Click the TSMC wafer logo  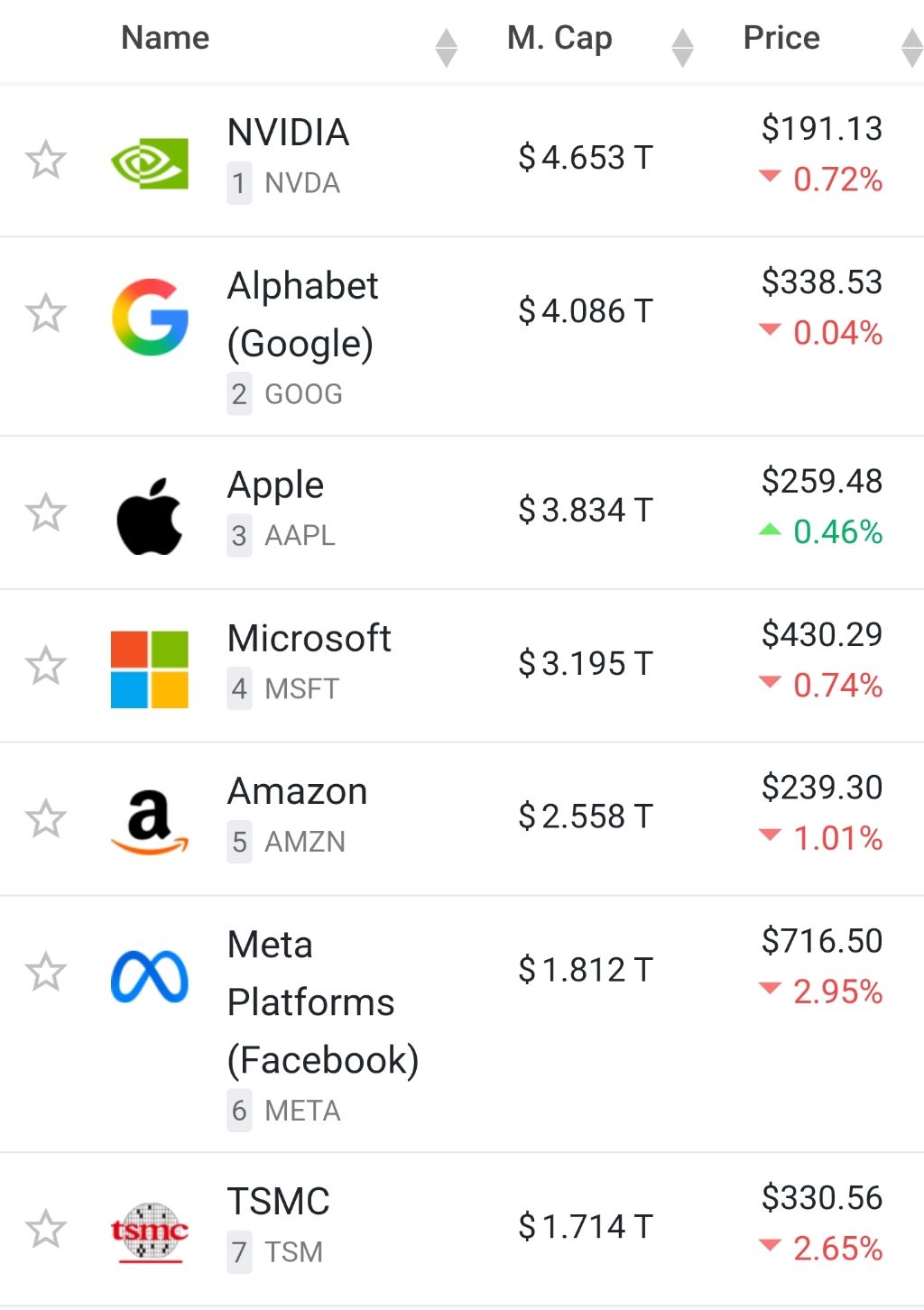150,1231
